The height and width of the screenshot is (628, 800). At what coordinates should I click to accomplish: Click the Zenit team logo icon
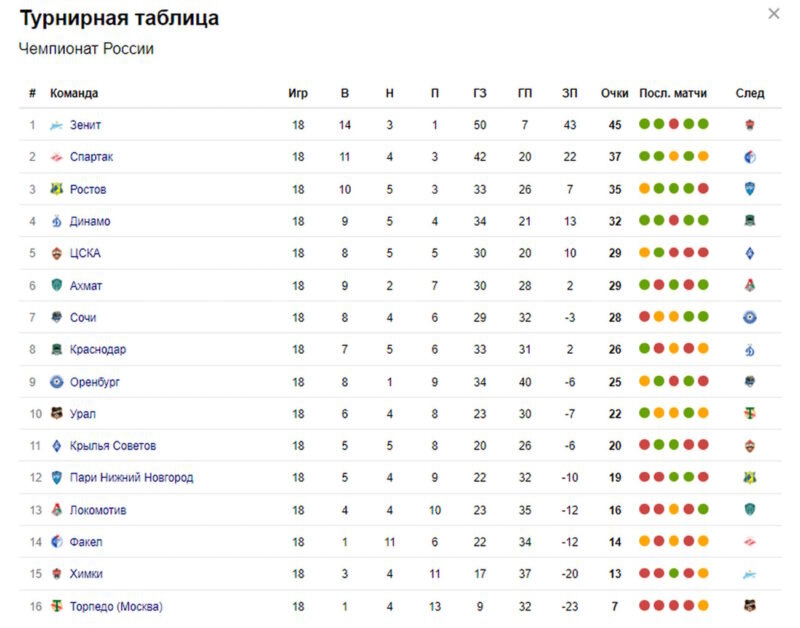(x=56, y=125)
